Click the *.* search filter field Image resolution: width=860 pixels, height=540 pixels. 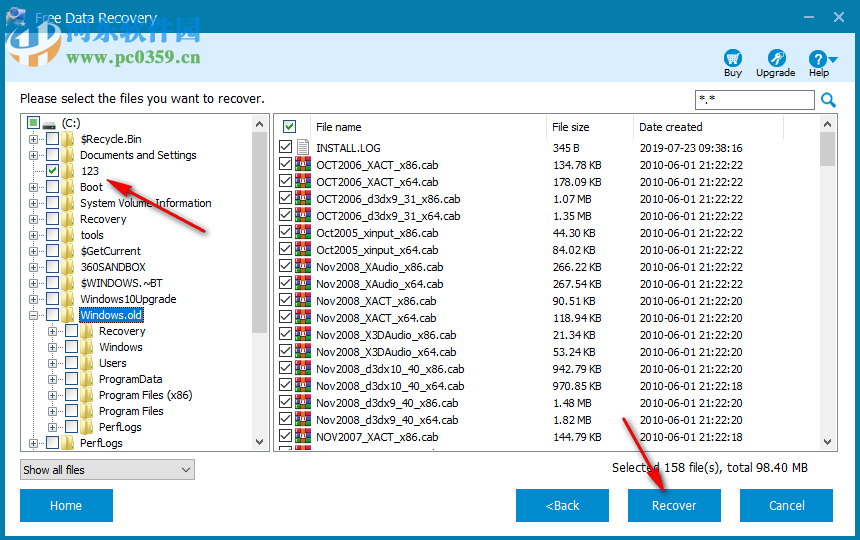pyautogui.click(x=755, y=100)
